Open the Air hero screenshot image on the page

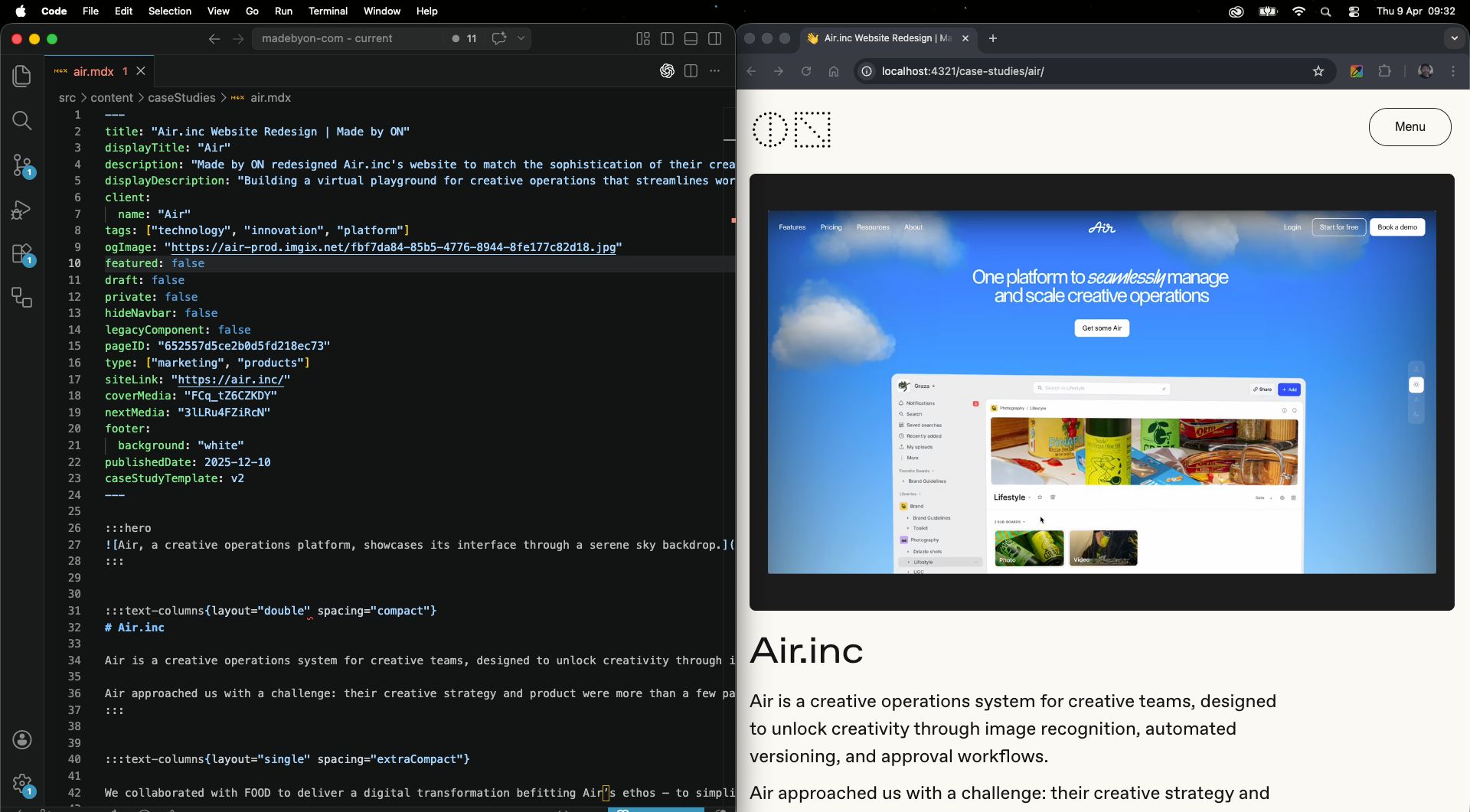pyautogui.click(x=1102, y=392)
